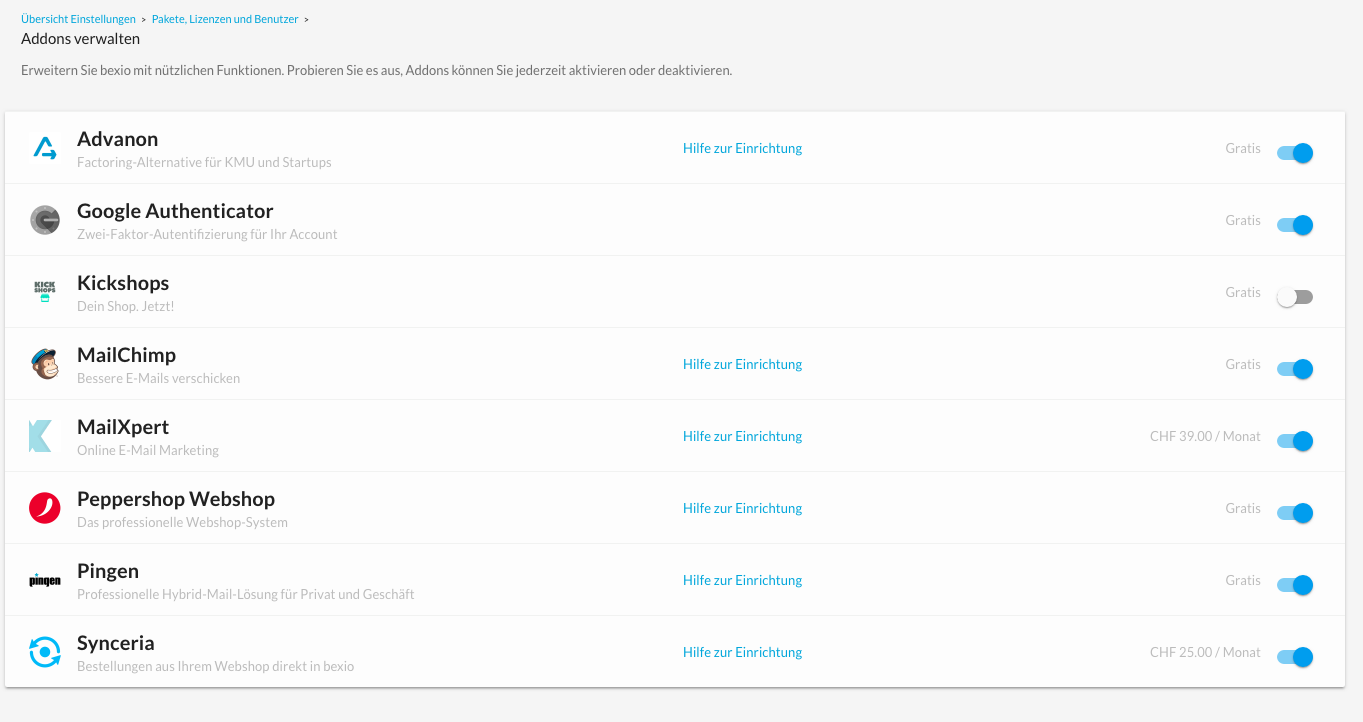Switch off the MailChimp toggle
Viewport: 1363px width, 722px height.
point(1295,369)
